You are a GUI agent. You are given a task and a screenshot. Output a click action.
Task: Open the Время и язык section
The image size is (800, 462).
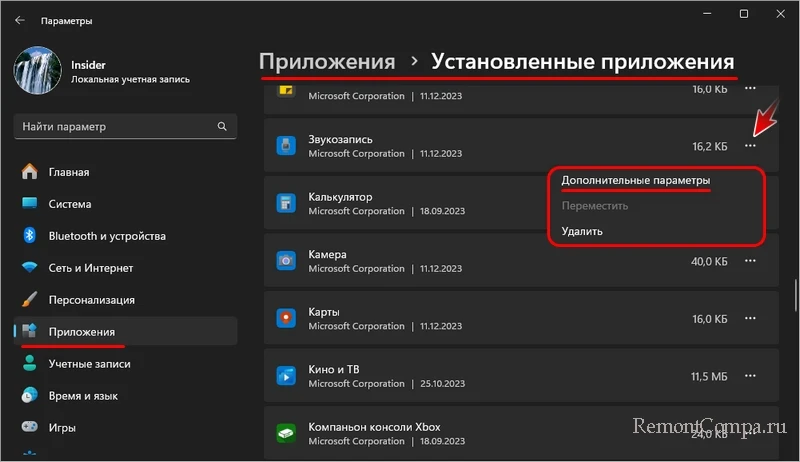pos(125,396)
